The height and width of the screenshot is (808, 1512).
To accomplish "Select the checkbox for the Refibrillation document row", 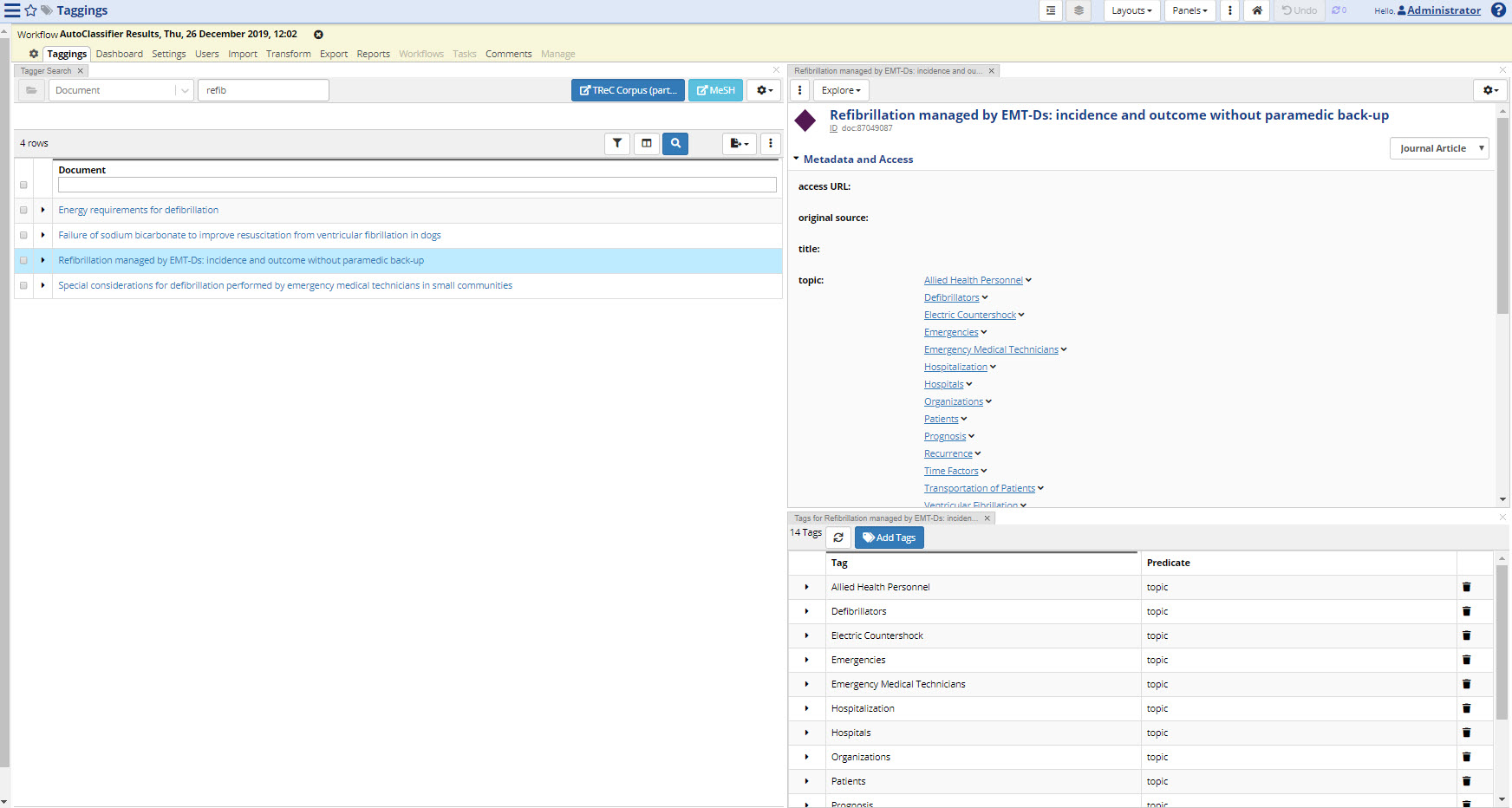I will pos(23,259).
